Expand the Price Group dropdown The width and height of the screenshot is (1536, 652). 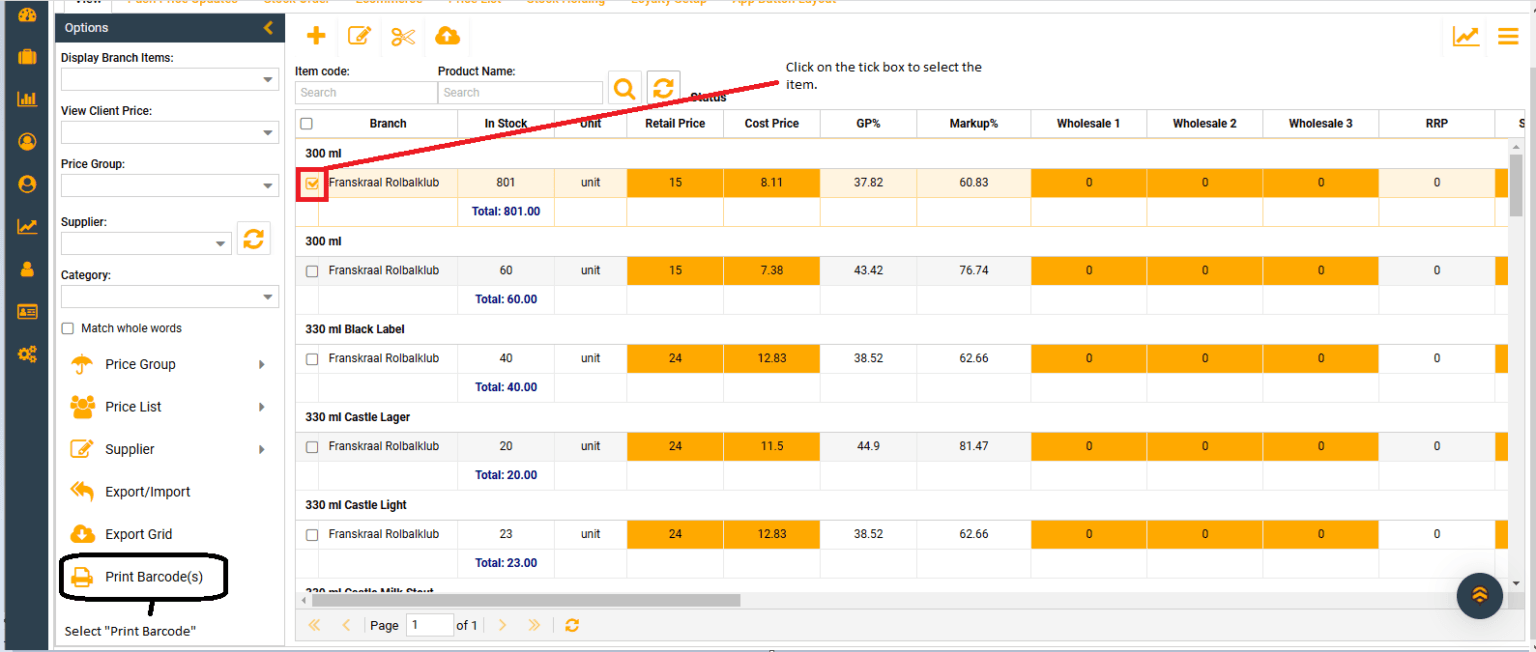pos(169,186)
